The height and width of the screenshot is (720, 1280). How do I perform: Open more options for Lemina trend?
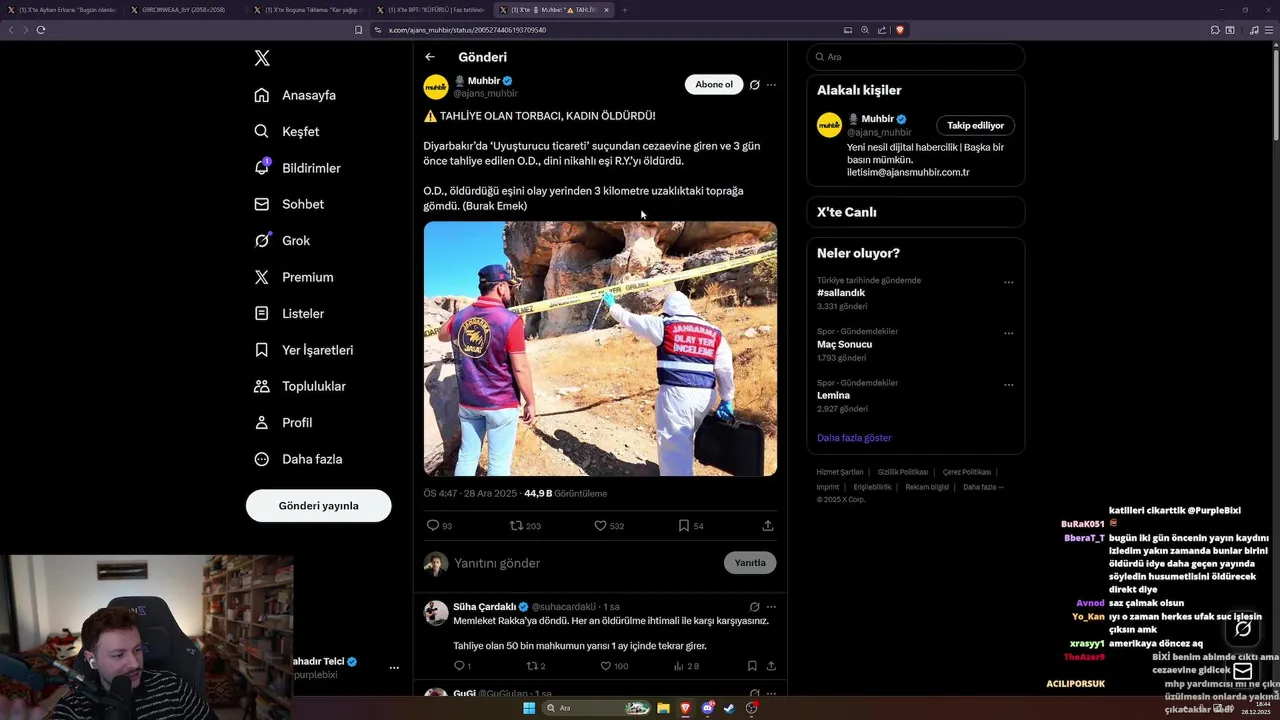pos(1008,384)
